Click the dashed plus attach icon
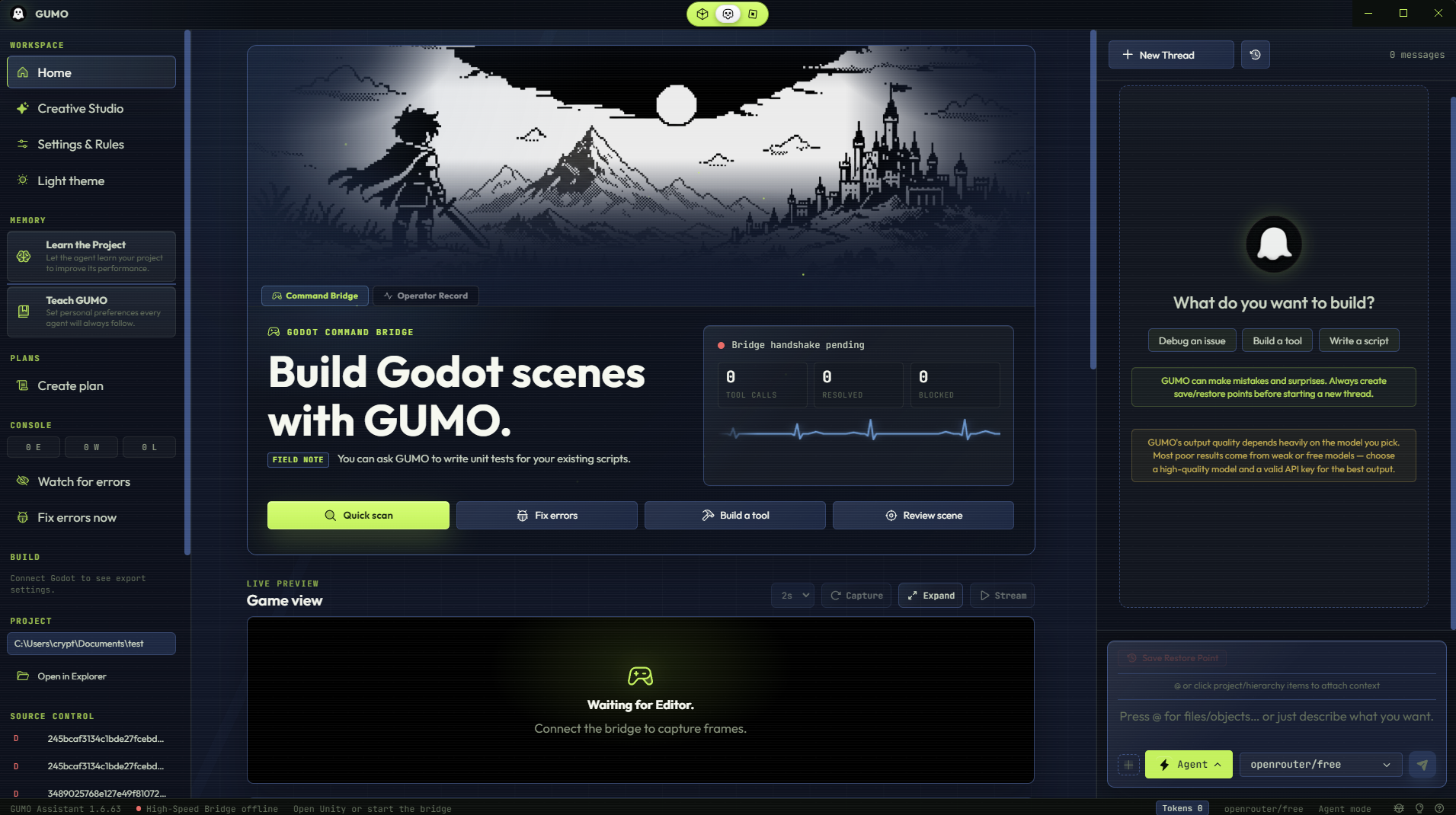The height and width of the screenshot is (815, 1456). 1128,765
